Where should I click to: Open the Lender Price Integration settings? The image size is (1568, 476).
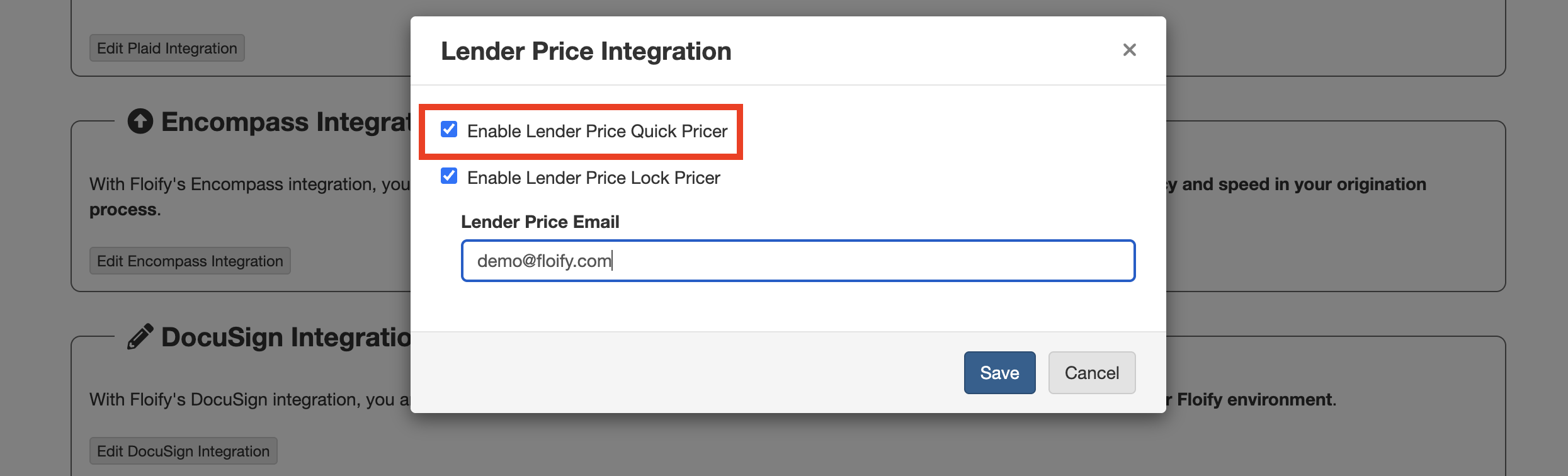point(586,51)
